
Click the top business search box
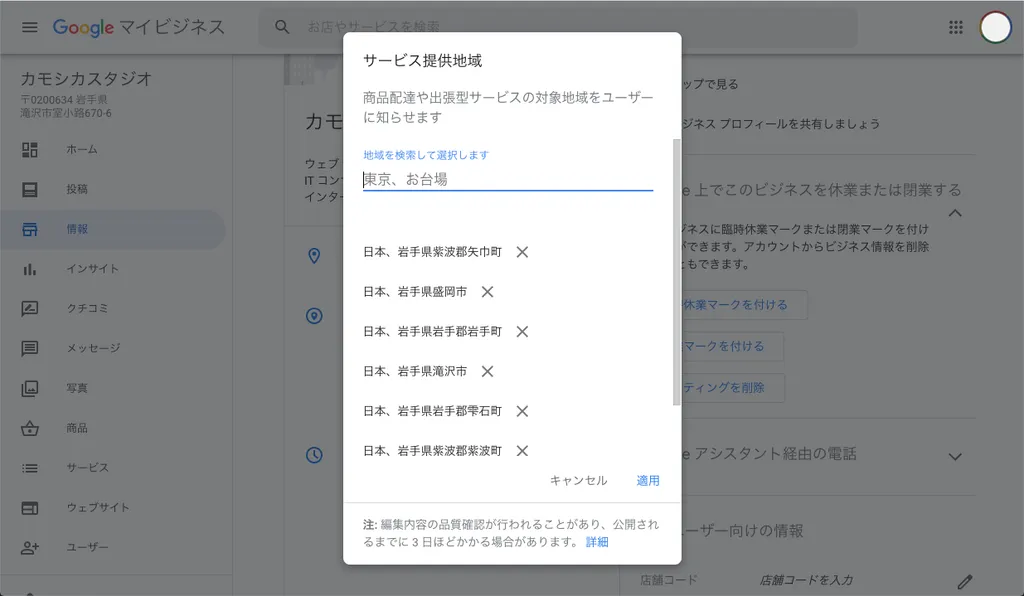[558, 27]
